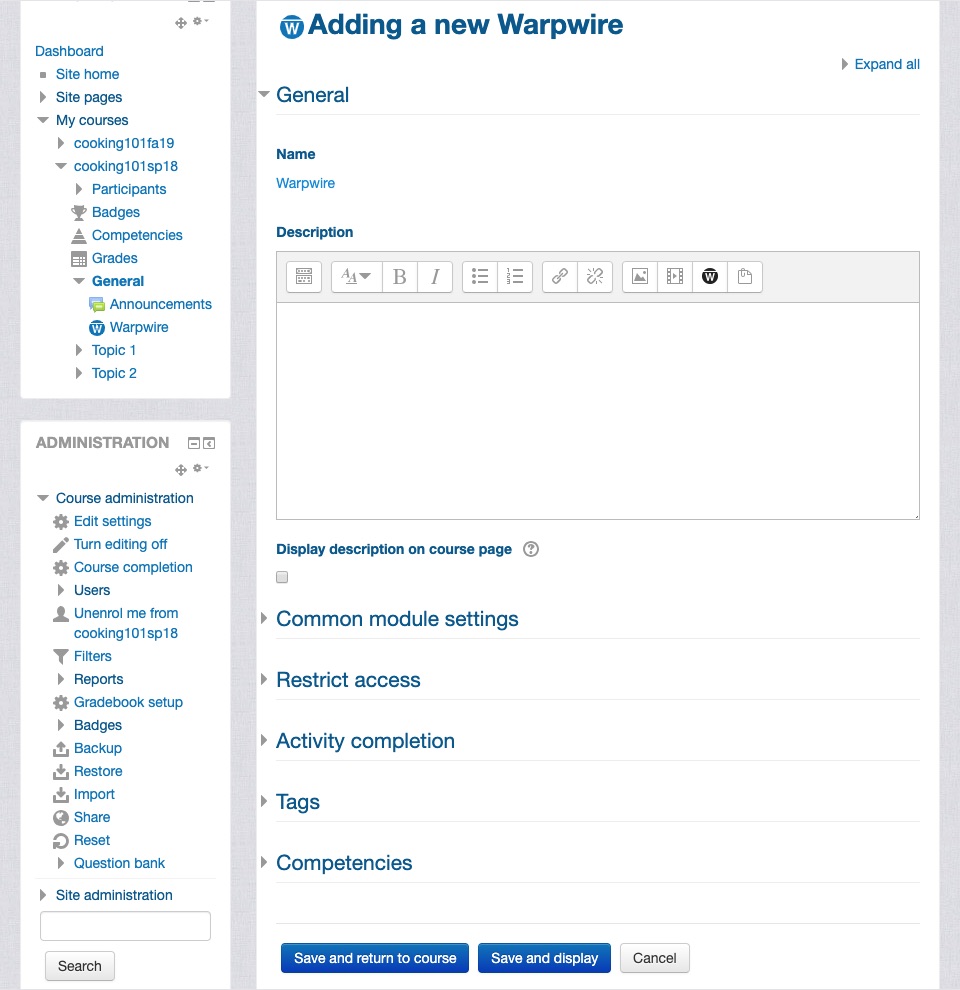Open help for Display description on course page
The height and width of the screenshot is (990, 960).
tap(531, 549)
